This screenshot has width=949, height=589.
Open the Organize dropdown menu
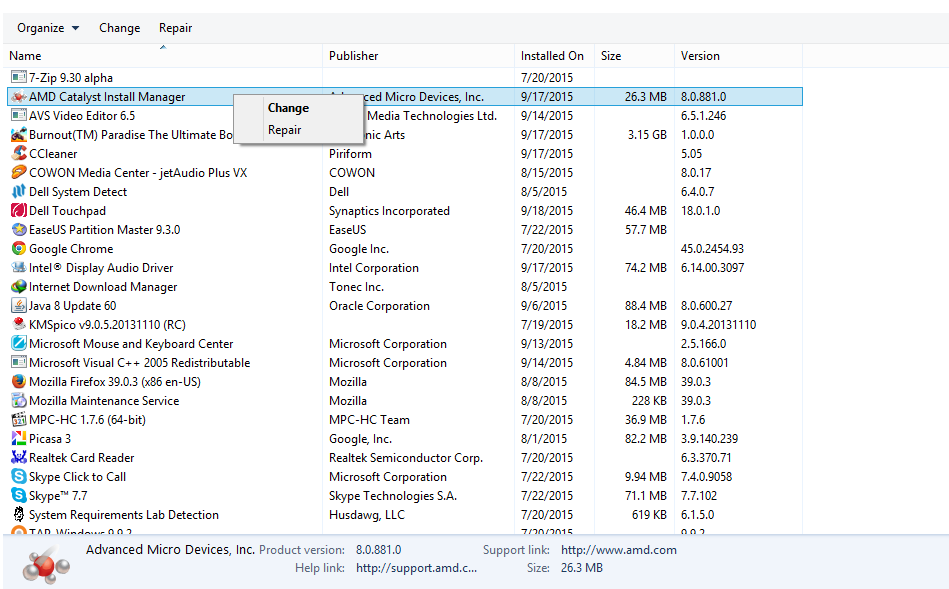pyautogui.click(x=48, y=28)
